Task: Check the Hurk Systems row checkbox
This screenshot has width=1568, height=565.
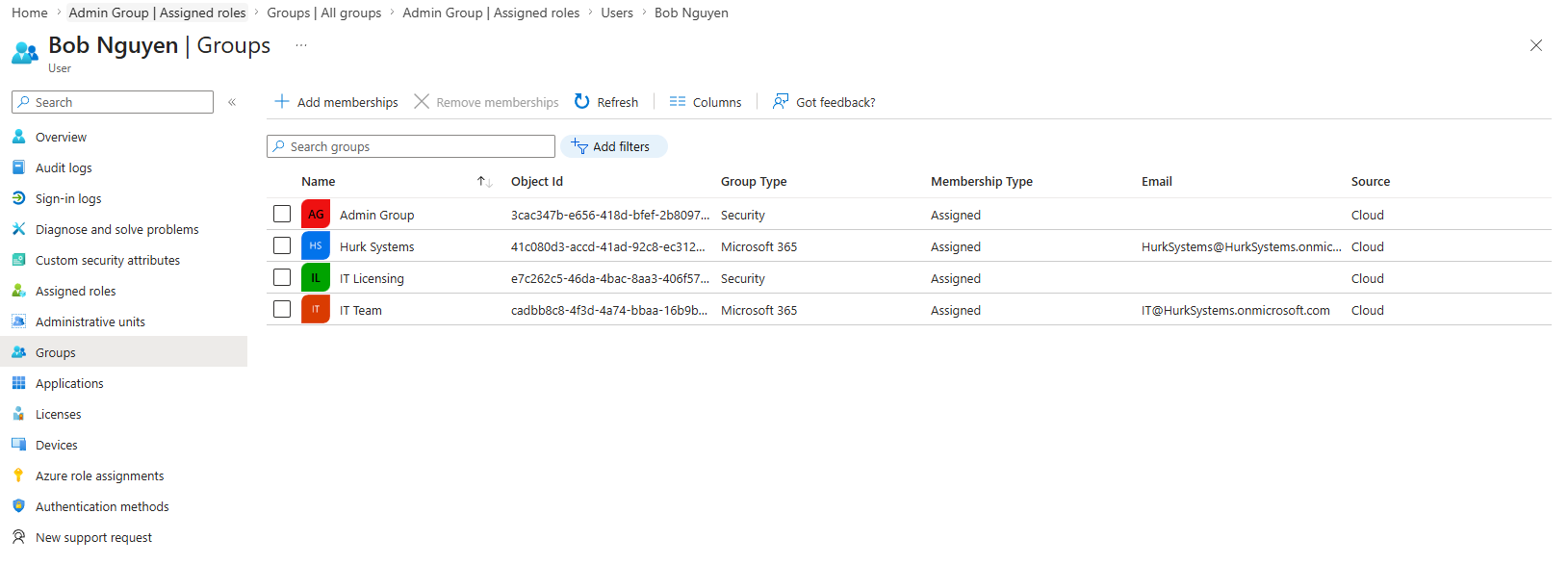Action: [x=282, y=245]
